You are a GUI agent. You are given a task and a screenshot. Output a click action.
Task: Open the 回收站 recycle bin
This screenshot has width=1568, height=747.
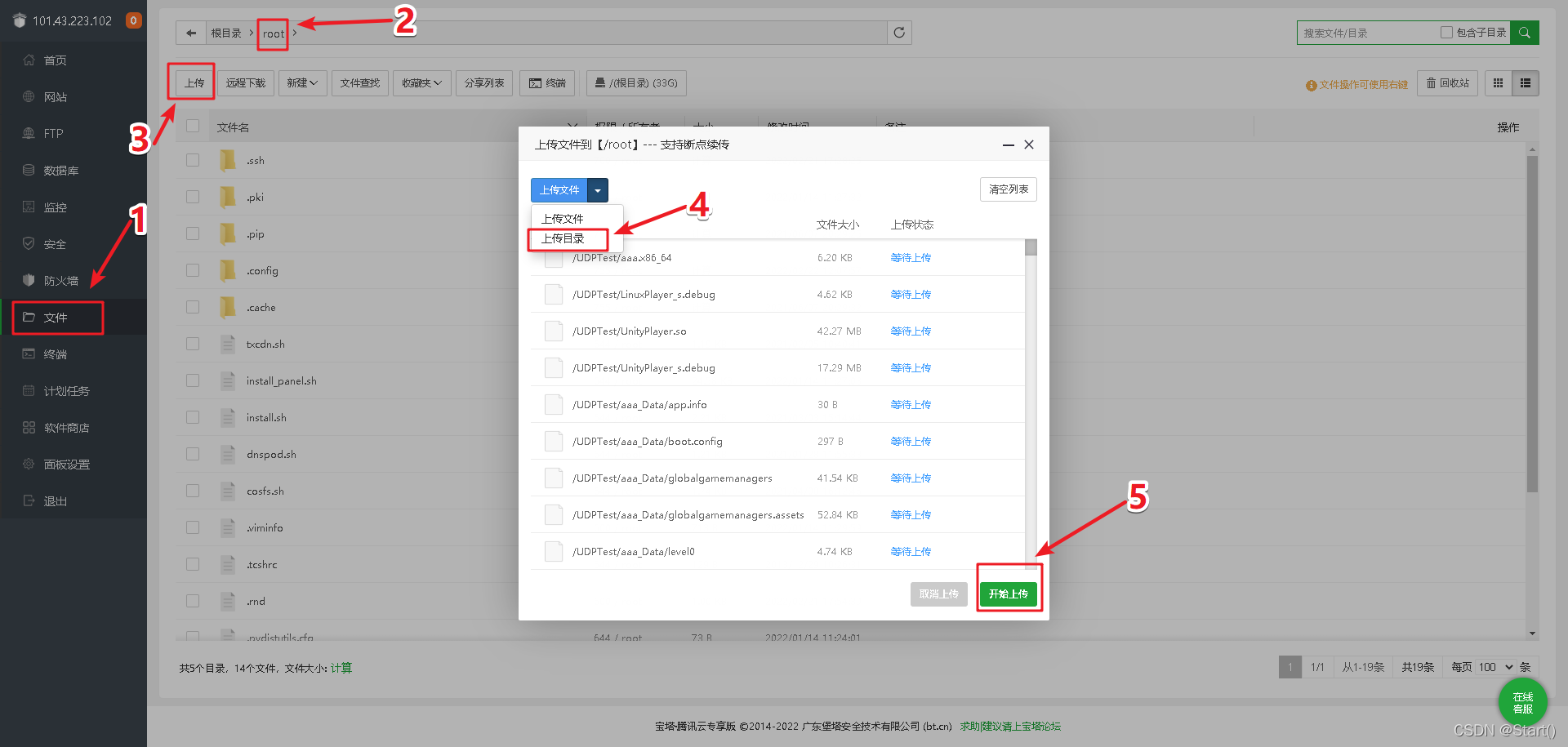[x=1447, y=83]
